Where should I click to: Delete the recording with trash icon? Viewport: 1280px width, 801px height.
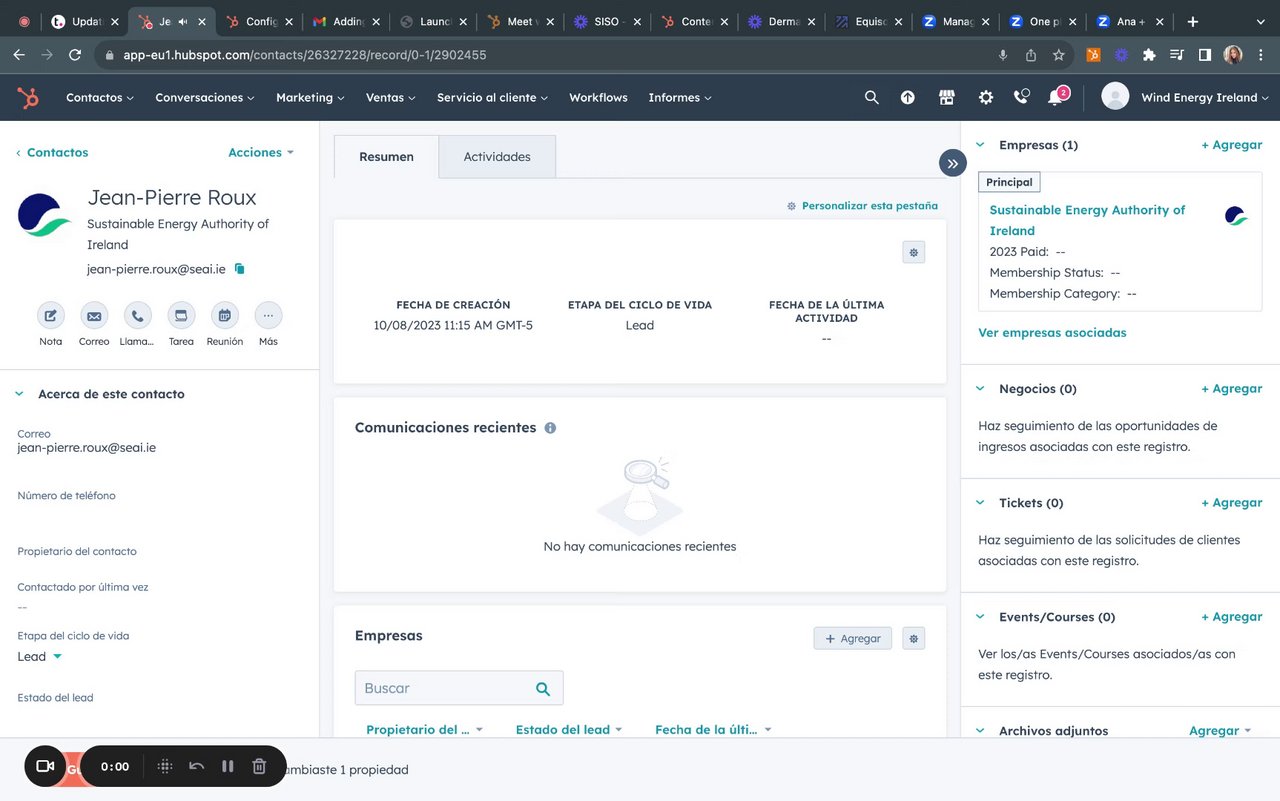point(259,766)
